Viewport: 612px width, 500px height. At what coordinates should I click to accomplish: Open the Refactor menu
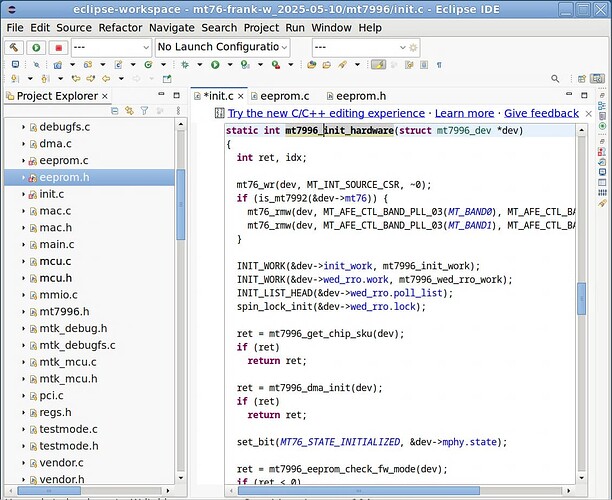pyautogui.click(x=120, y=28)
